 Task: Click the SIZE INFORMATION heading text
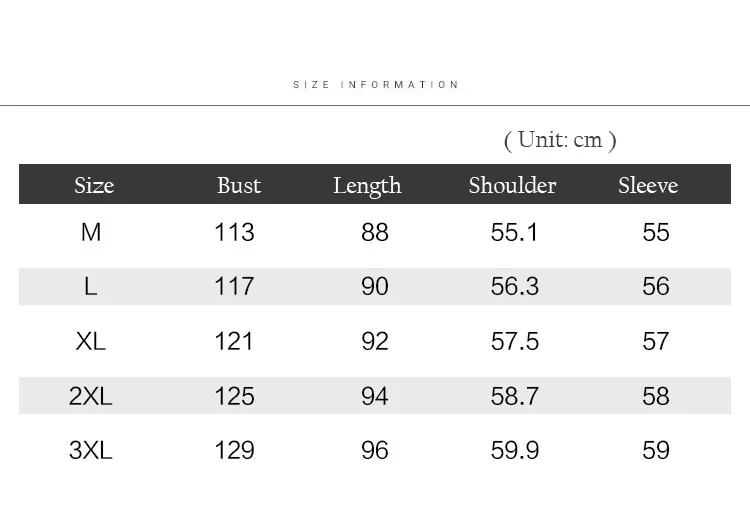click(x=375, y=85)
